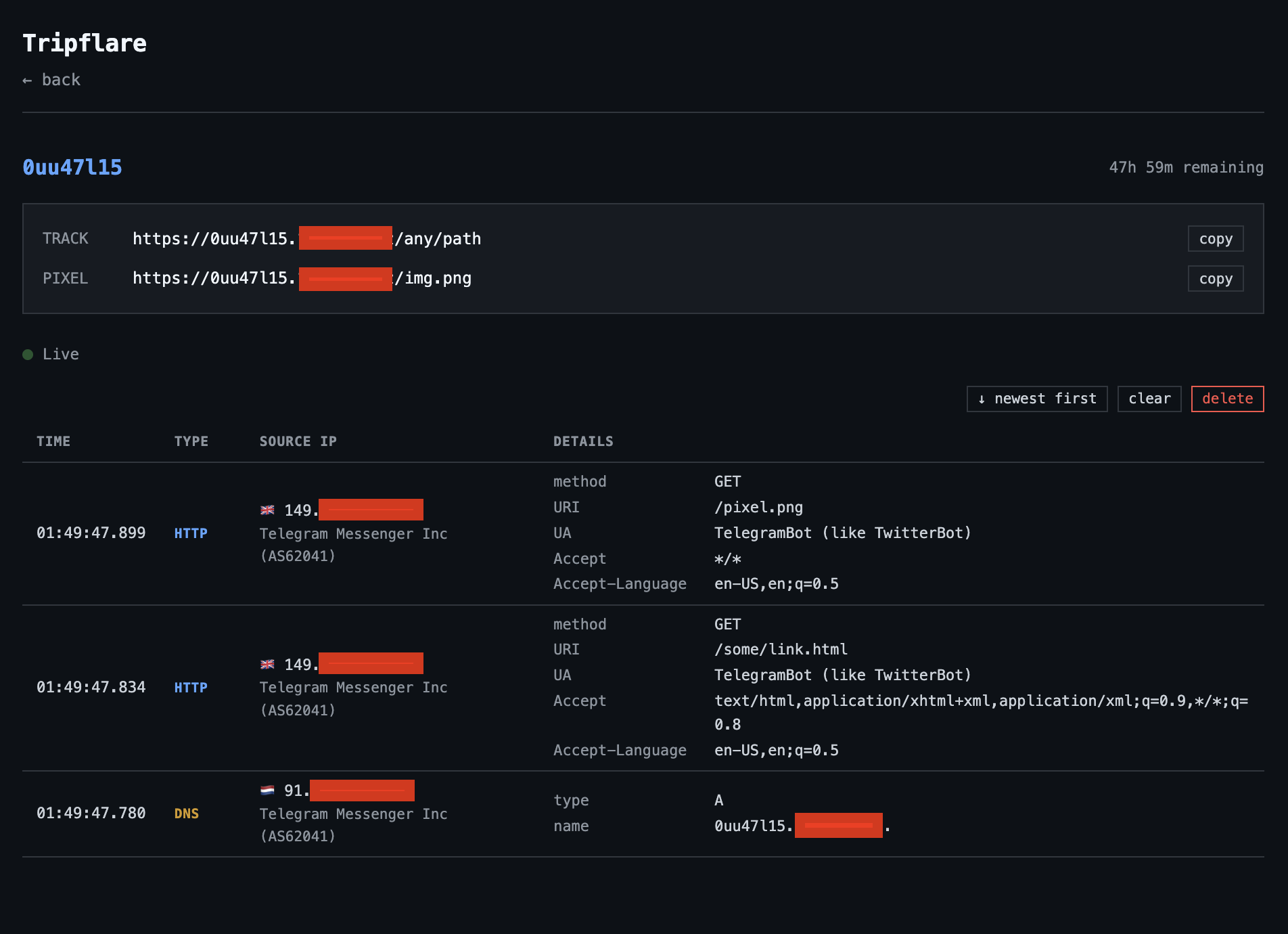This screenshot has width=1288, height=934.
Task: Click the UK flag in the 01:49:47.899 row
Action: tap(267, 510)
